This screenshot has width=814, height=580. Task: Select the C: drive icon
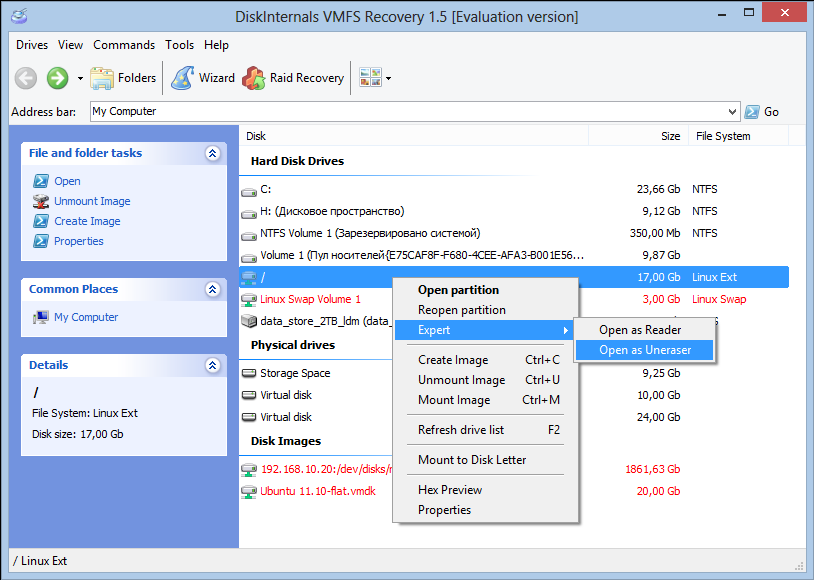tap(249, 192)
